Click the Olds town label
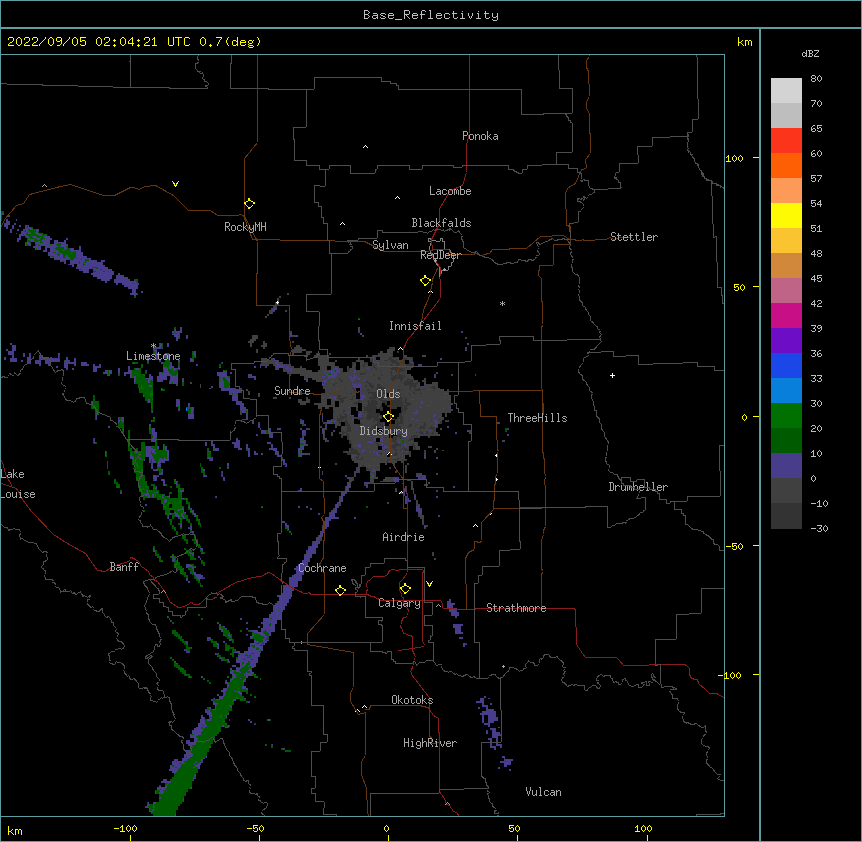 click(388, 394)
